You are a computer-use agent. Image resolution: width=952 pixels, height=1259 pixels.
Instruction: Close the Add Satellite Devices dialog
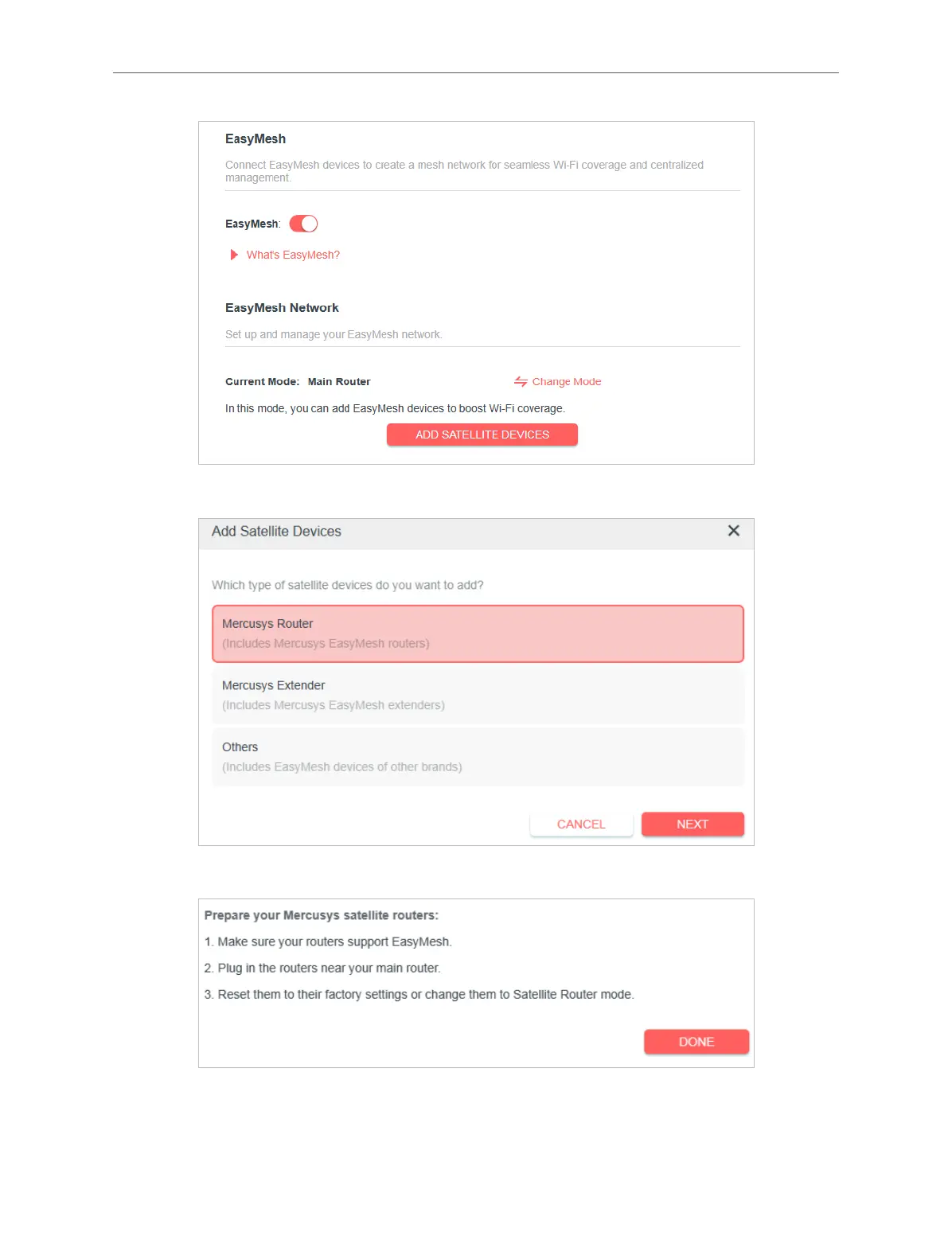[733, 531]
